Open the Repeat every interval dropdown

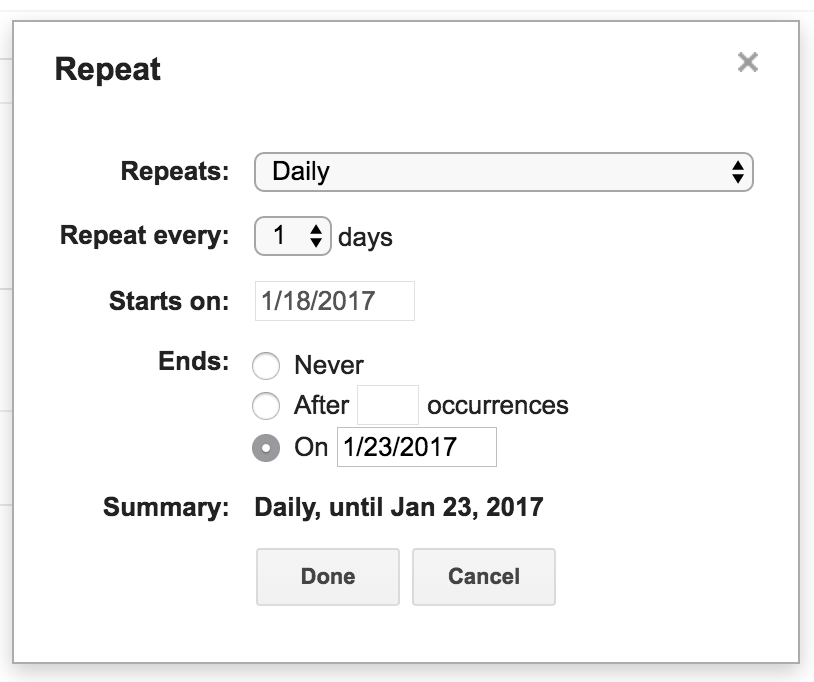292,236
